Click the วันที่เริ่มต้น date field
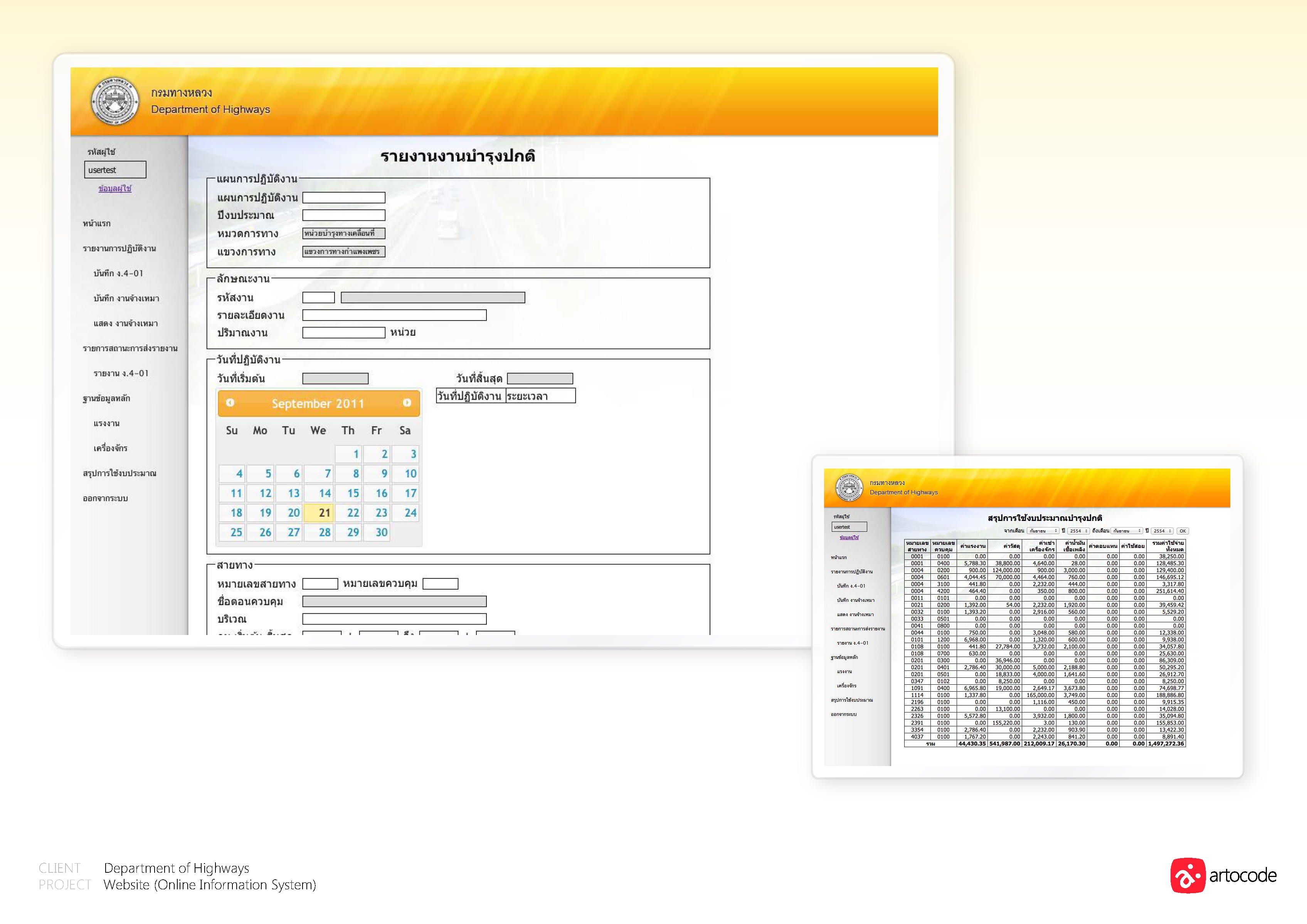This screenshot has height=924, width=1307. pyautogui.click(x=335, y=378)
